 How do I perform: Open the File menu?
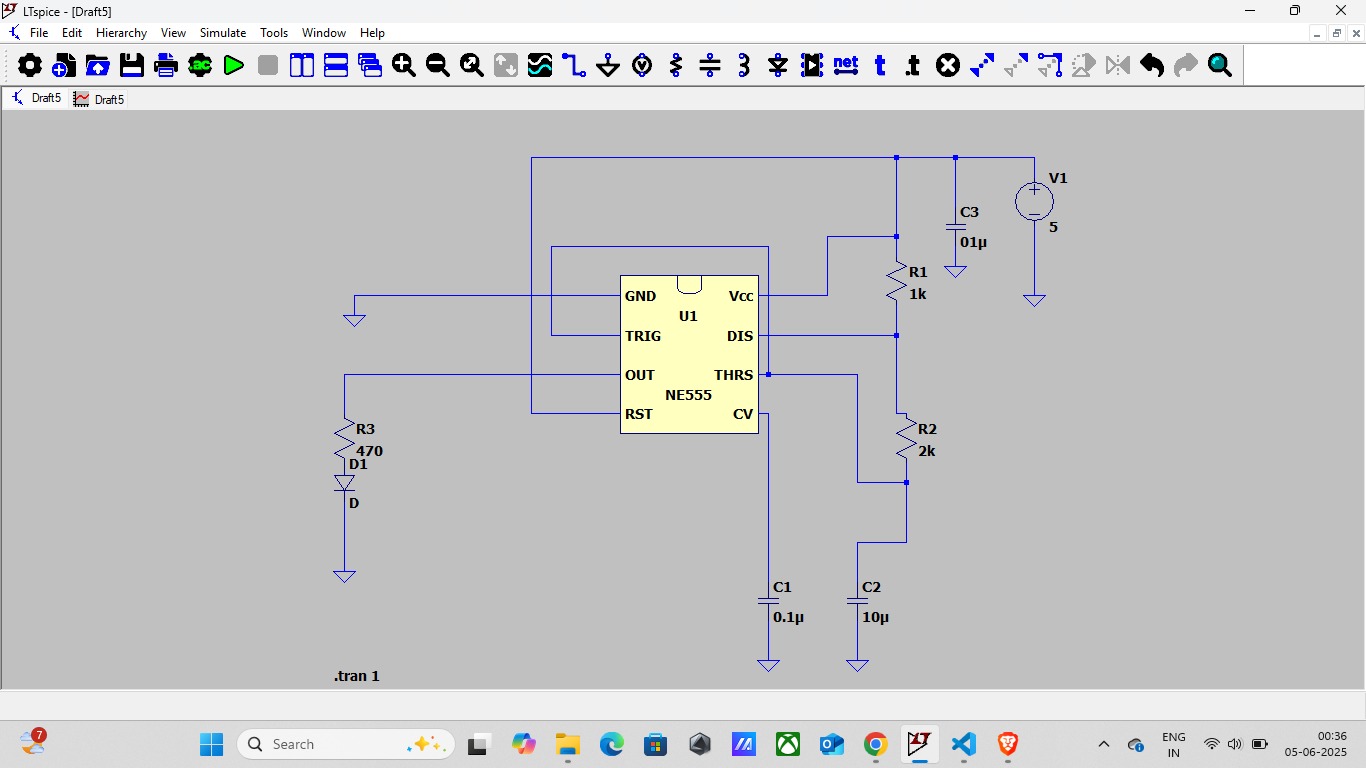pyautogui.click(x=39, y=33)
